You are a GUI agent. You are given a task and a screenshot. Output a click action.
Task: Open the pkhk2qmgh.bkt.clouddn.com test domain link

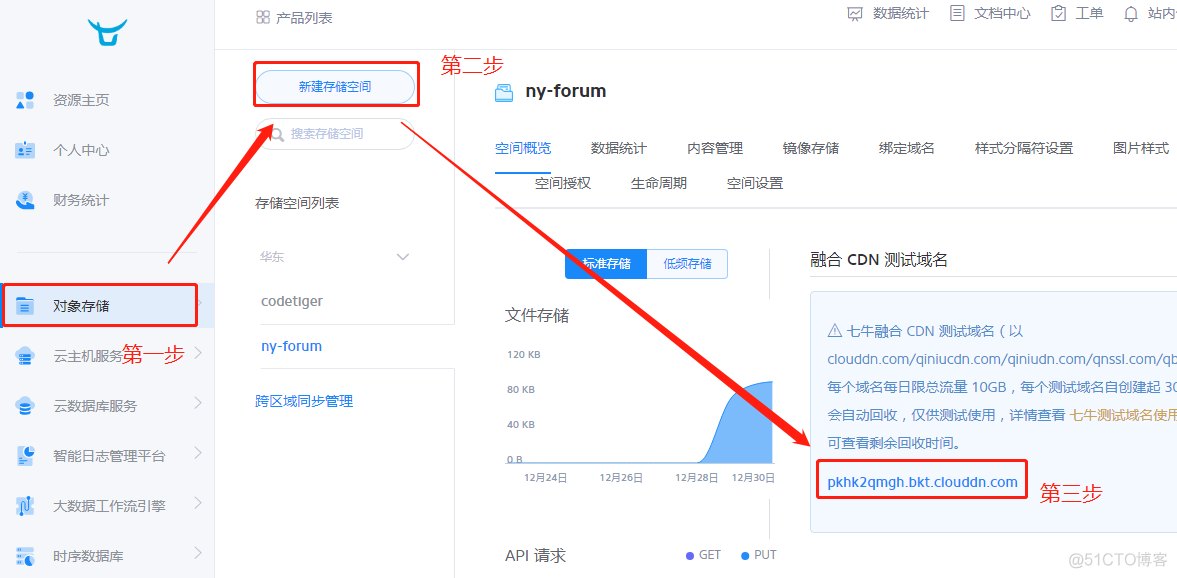(x=923, y=483)
